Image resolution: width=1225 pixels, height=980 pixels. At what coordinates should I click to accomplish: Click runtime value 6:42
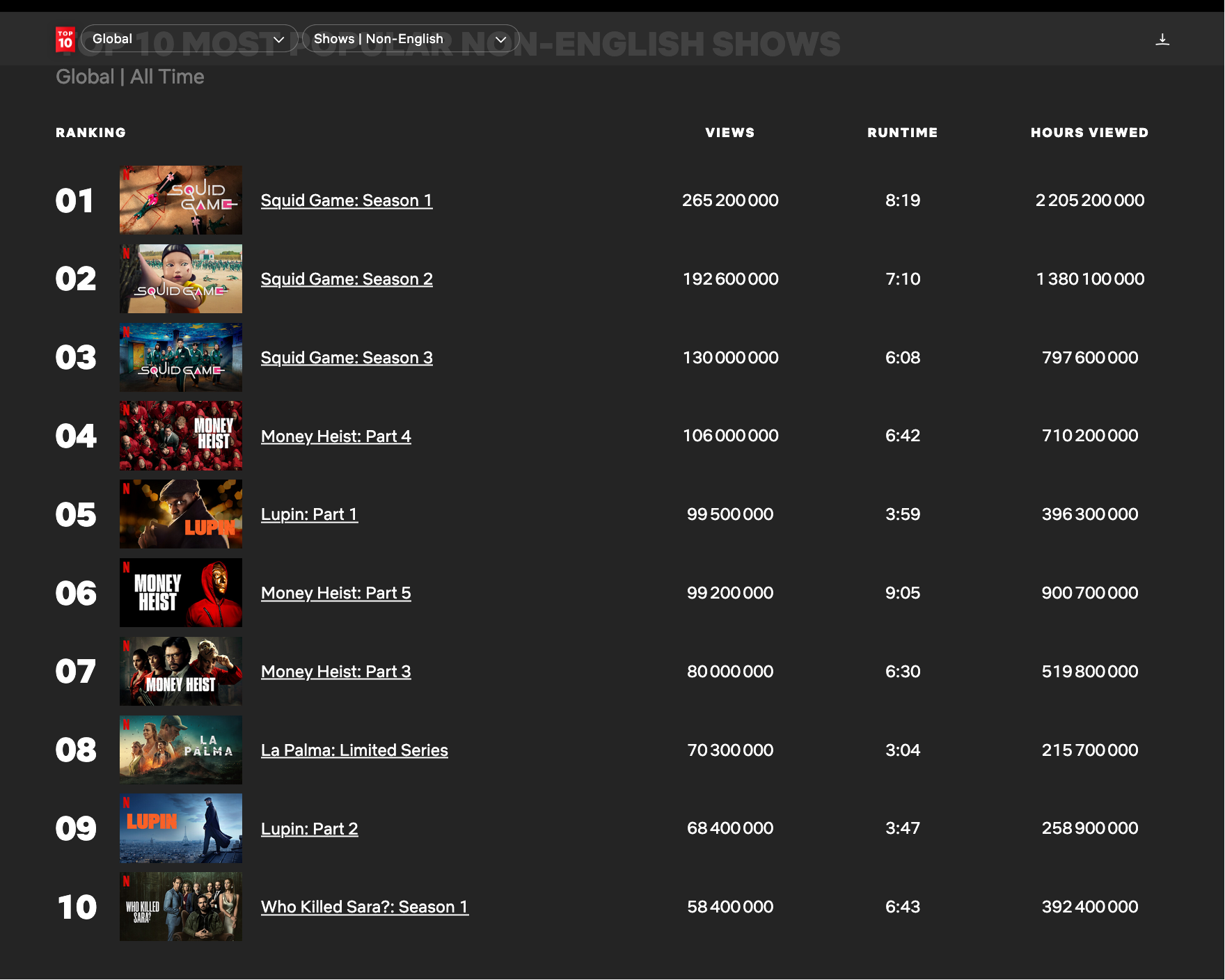point(903,436)
